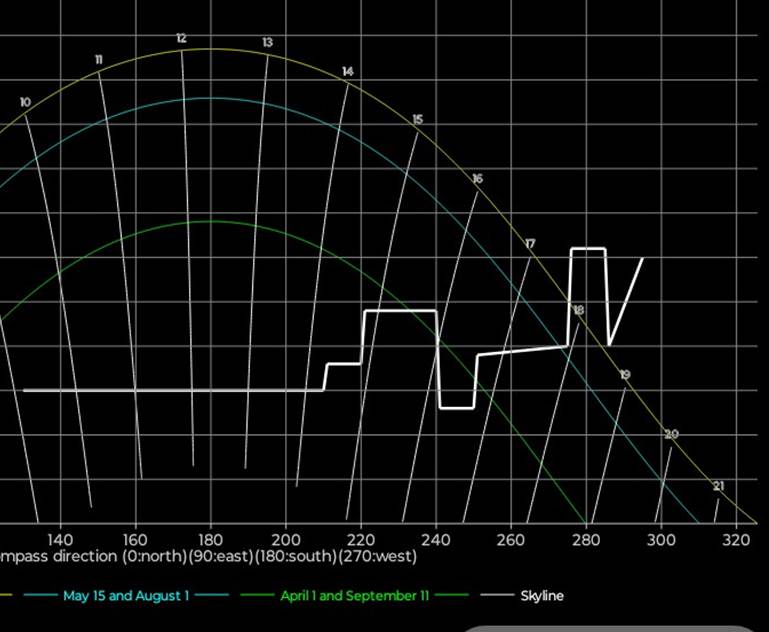The image size is (769, 632).
Task: Click the 260 degree axis label
Action: click(x=511, y=540)
